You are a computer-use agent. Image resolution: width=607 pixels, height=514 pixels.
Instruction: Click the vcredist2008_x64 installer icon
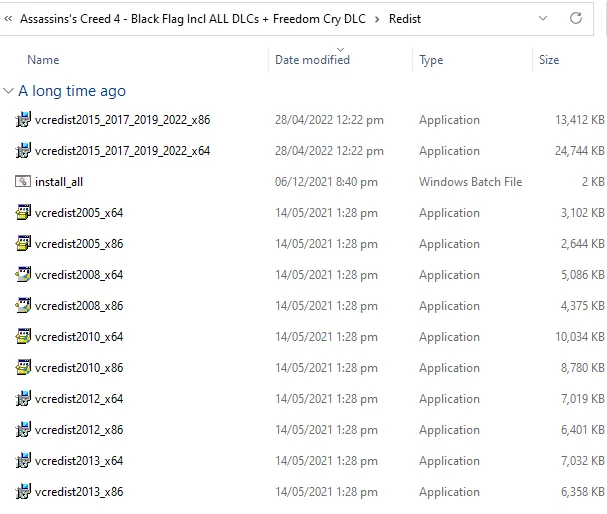(x=23, y=274)
